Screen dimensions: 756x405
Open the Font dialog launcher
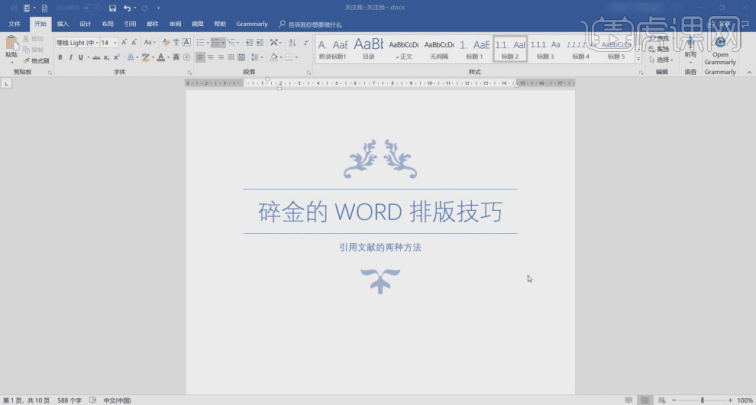click(189, 72)
